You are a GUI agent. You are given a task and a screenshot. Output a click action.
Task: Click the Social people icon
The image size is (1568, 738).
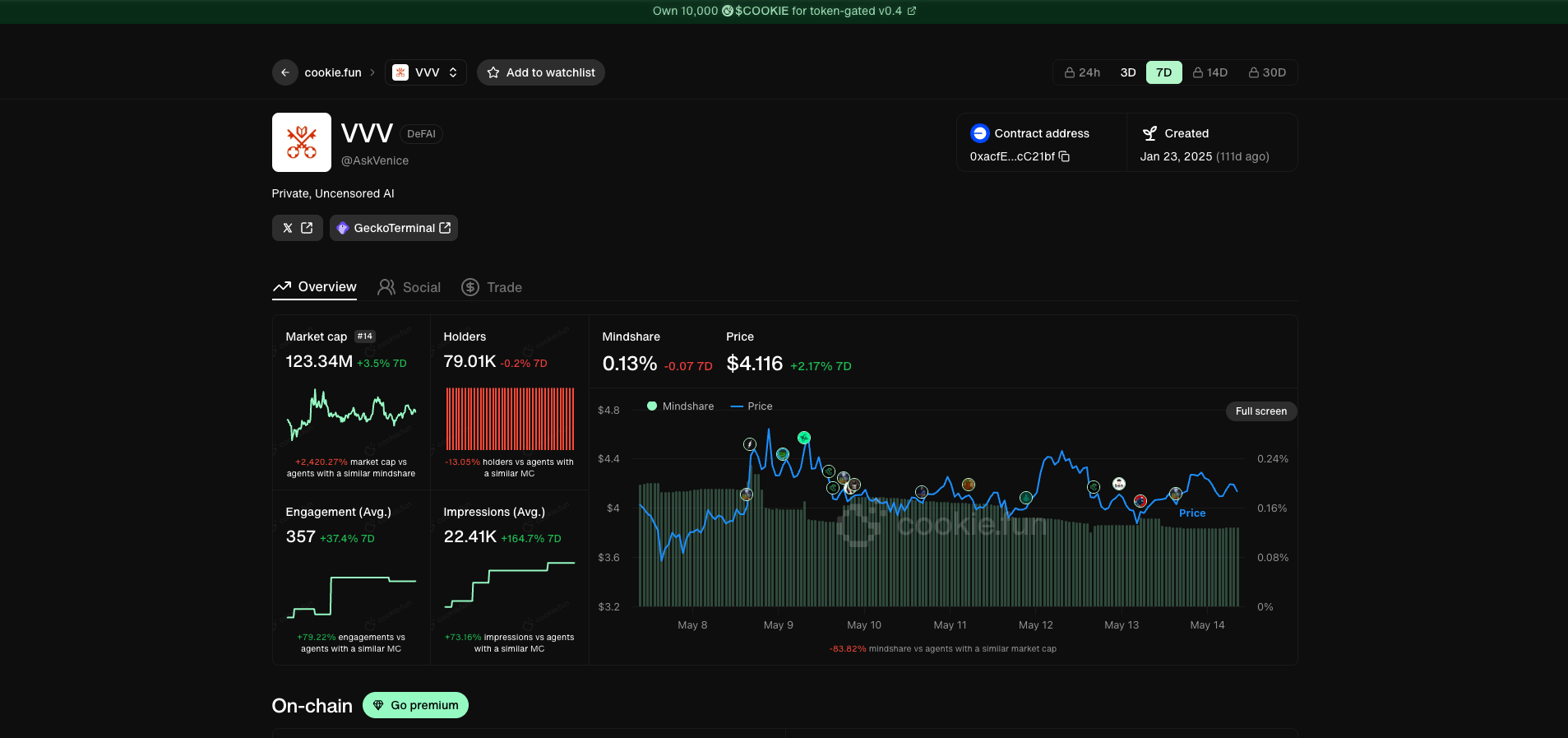coord(386,287)
